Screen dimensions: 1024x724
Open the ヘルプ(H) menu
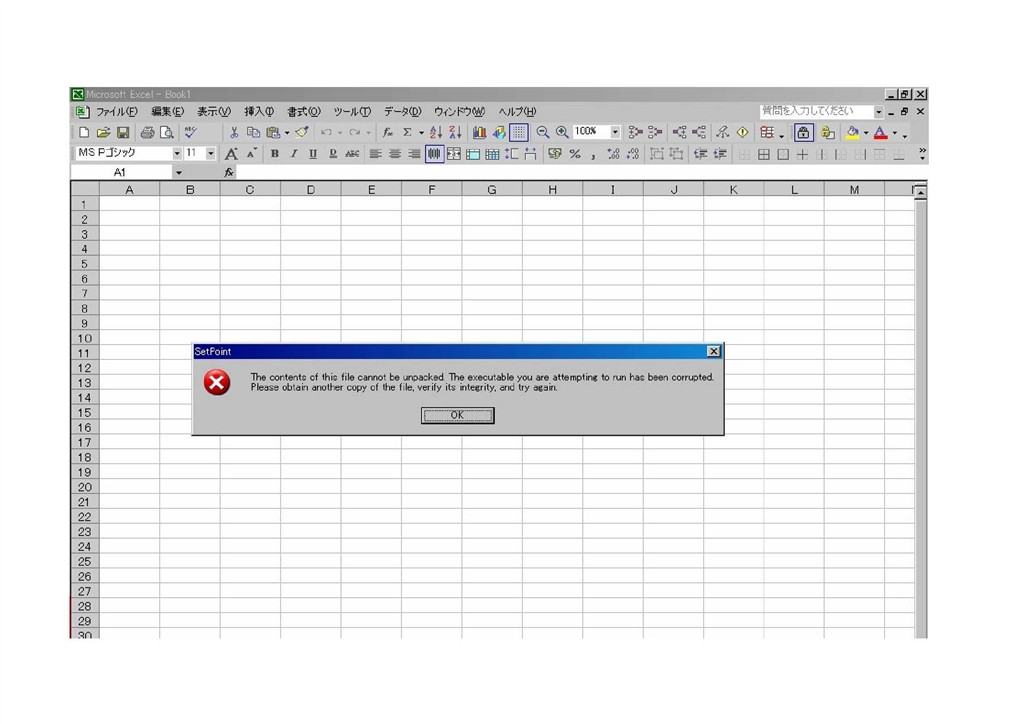[517, 112]
